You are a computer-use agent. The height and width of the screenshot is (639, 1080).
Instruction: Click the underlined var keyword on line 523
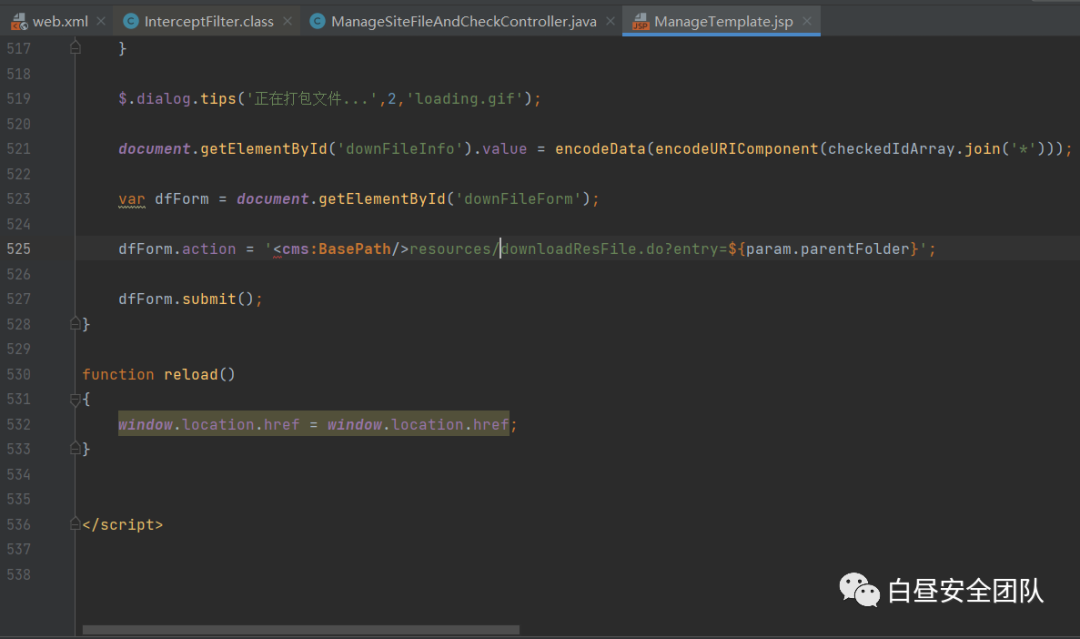pos(132,199)
